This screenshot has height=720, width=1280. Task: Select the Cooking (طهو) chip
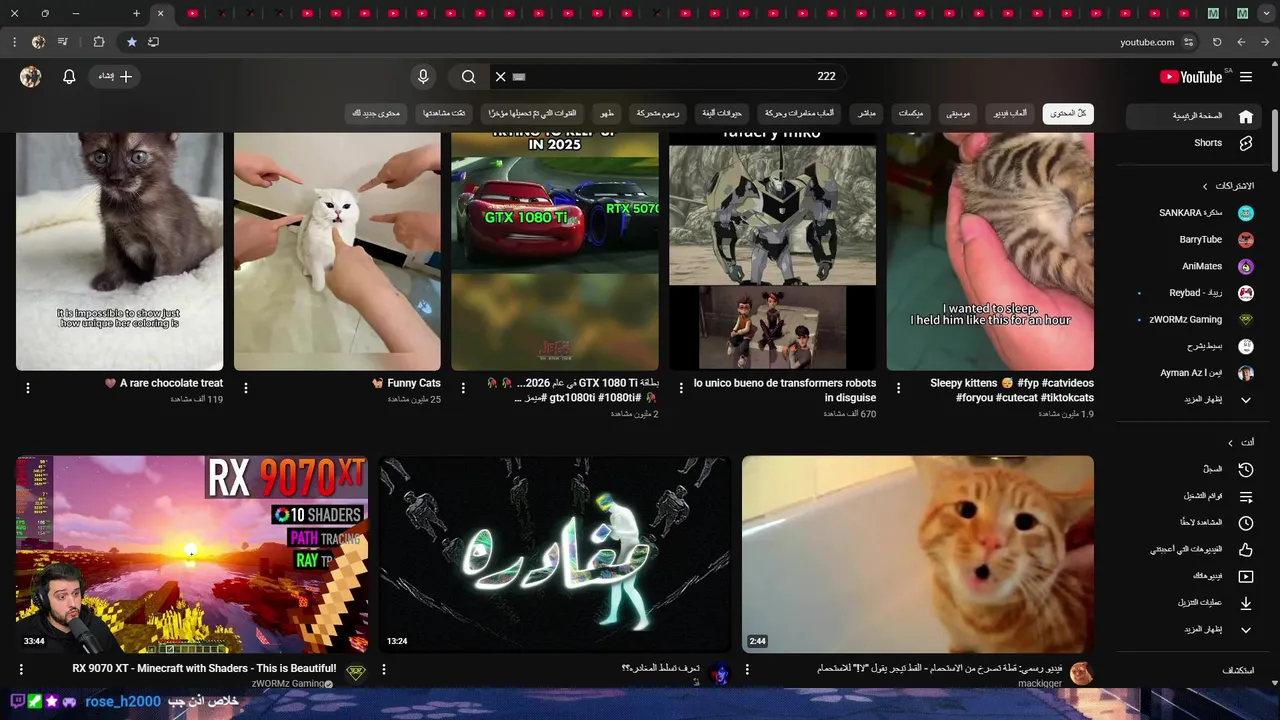tap(607, 114)
